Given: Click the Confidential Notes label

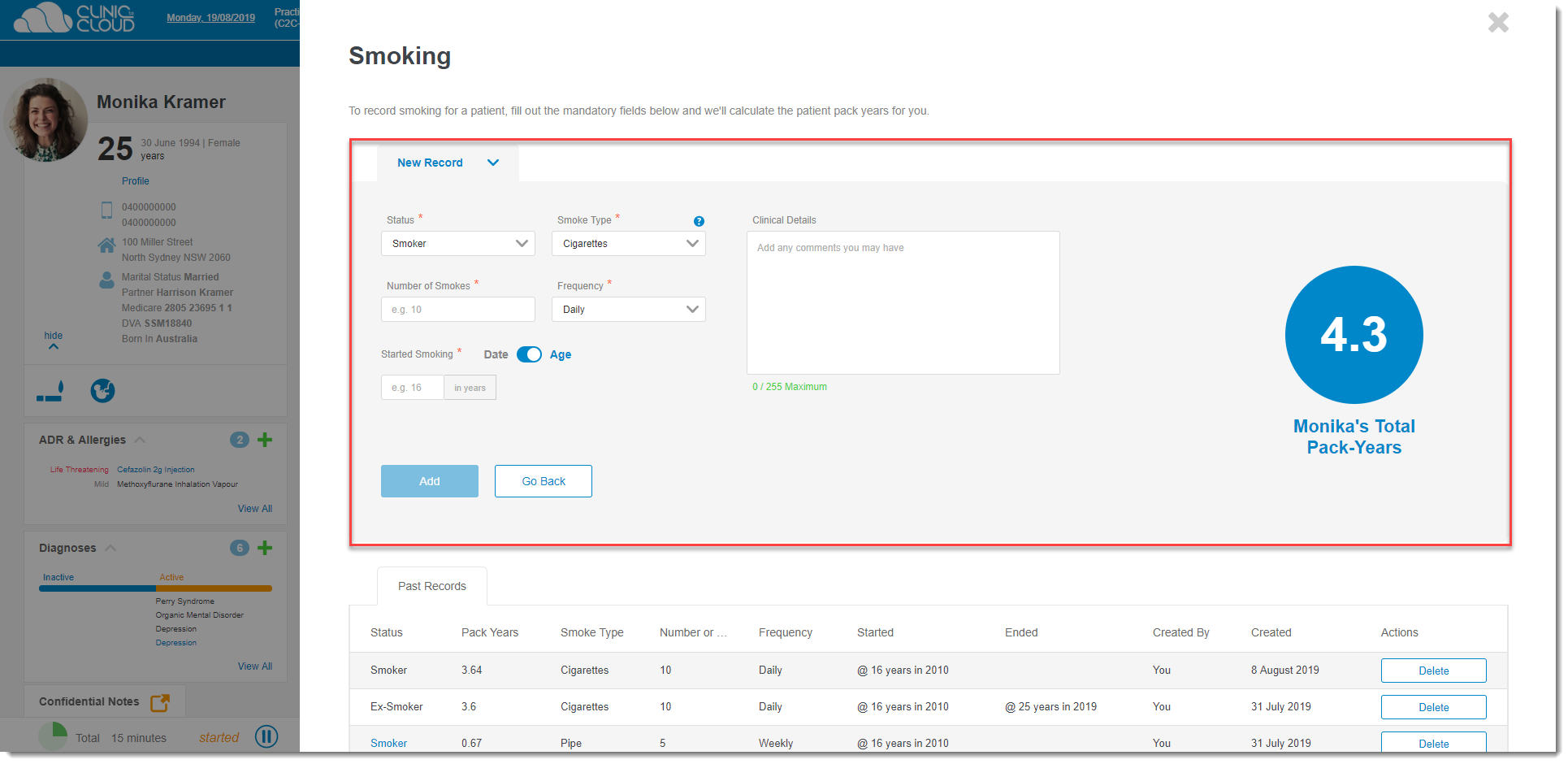Looking at the screenshot, I should click(x=89, y=701).
